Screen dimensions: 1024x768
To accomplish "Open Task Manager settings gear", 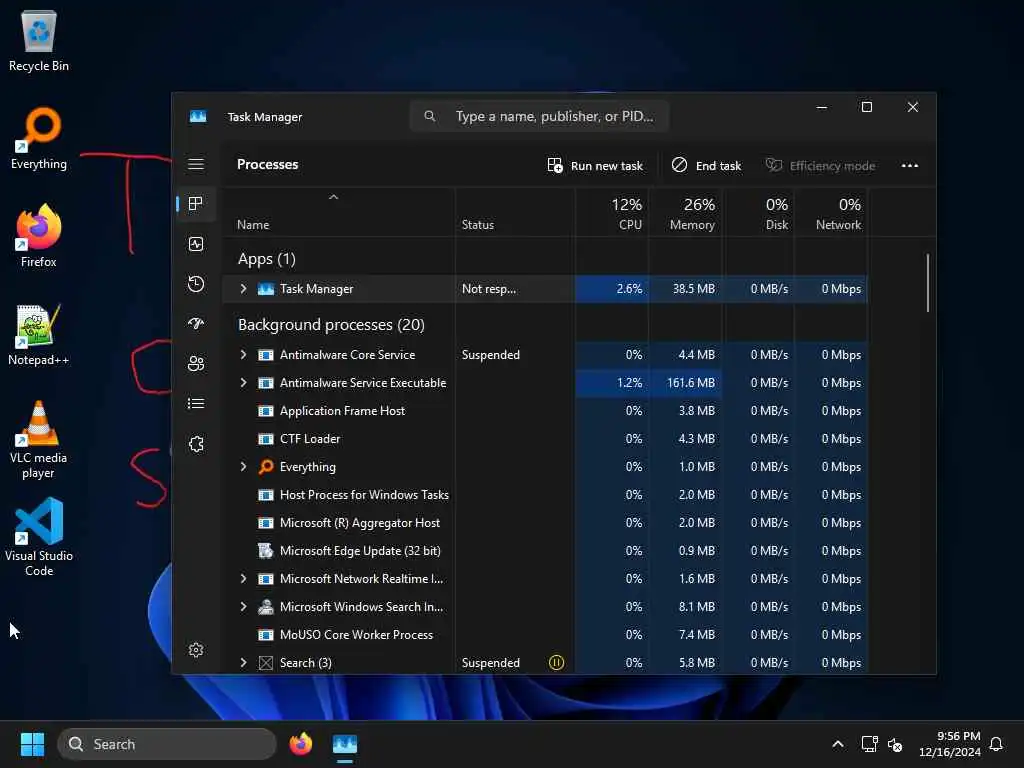I will pos(196,650).
